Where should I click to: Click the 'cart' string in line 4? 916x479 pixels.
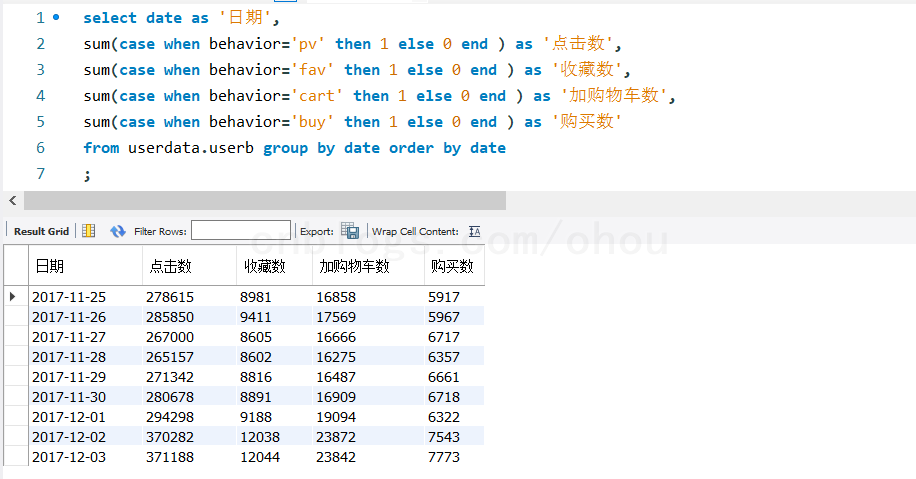coord(317,96)
